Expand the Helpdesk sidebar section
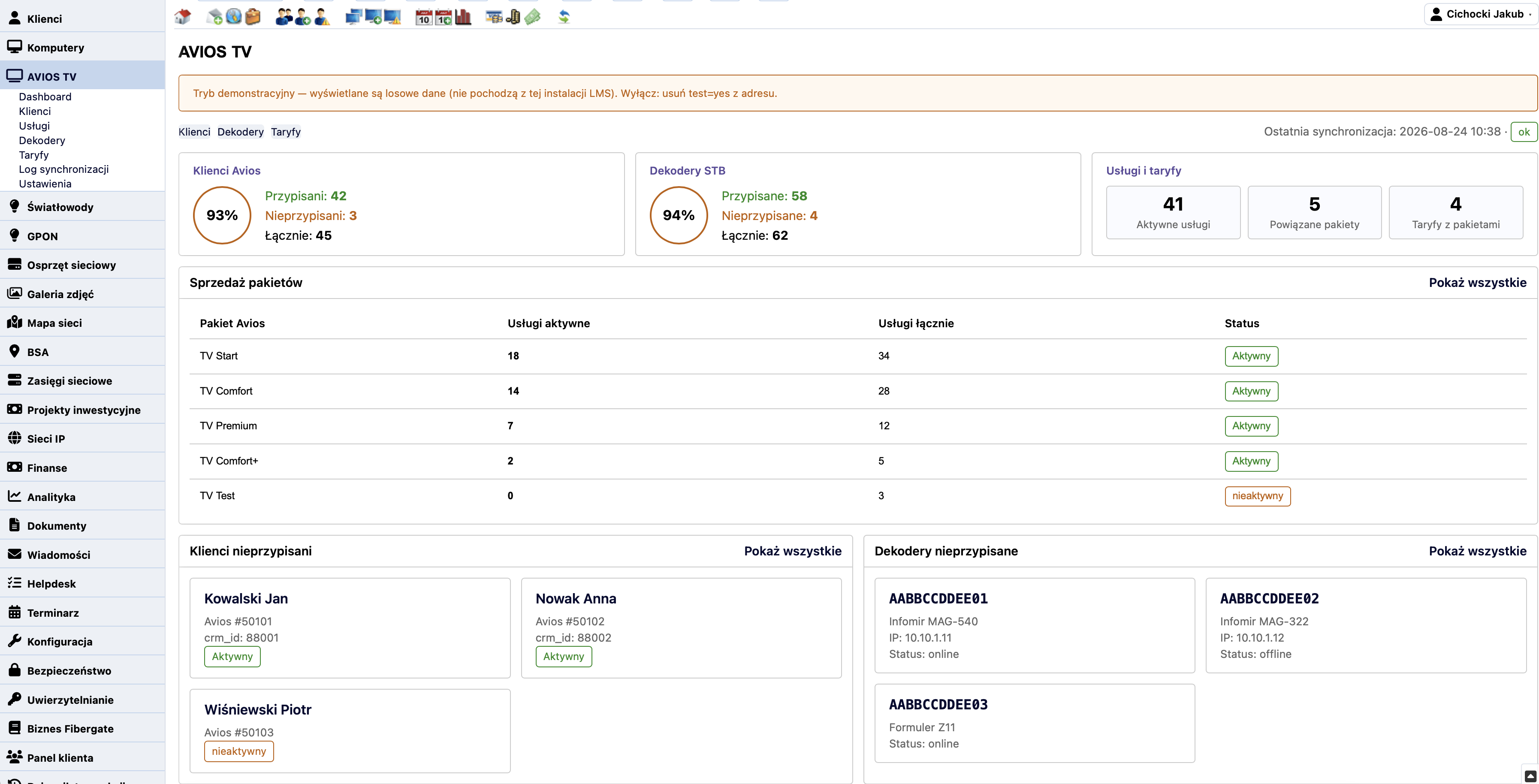The image size is (1539, 784). [82, 583]
